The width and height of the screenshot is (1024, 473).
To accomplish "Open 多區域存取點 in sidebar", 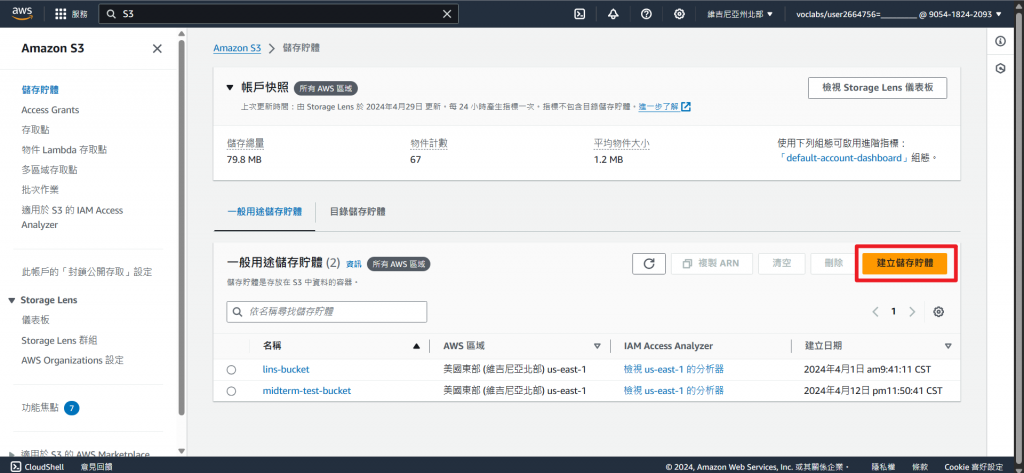I will 49,170.
